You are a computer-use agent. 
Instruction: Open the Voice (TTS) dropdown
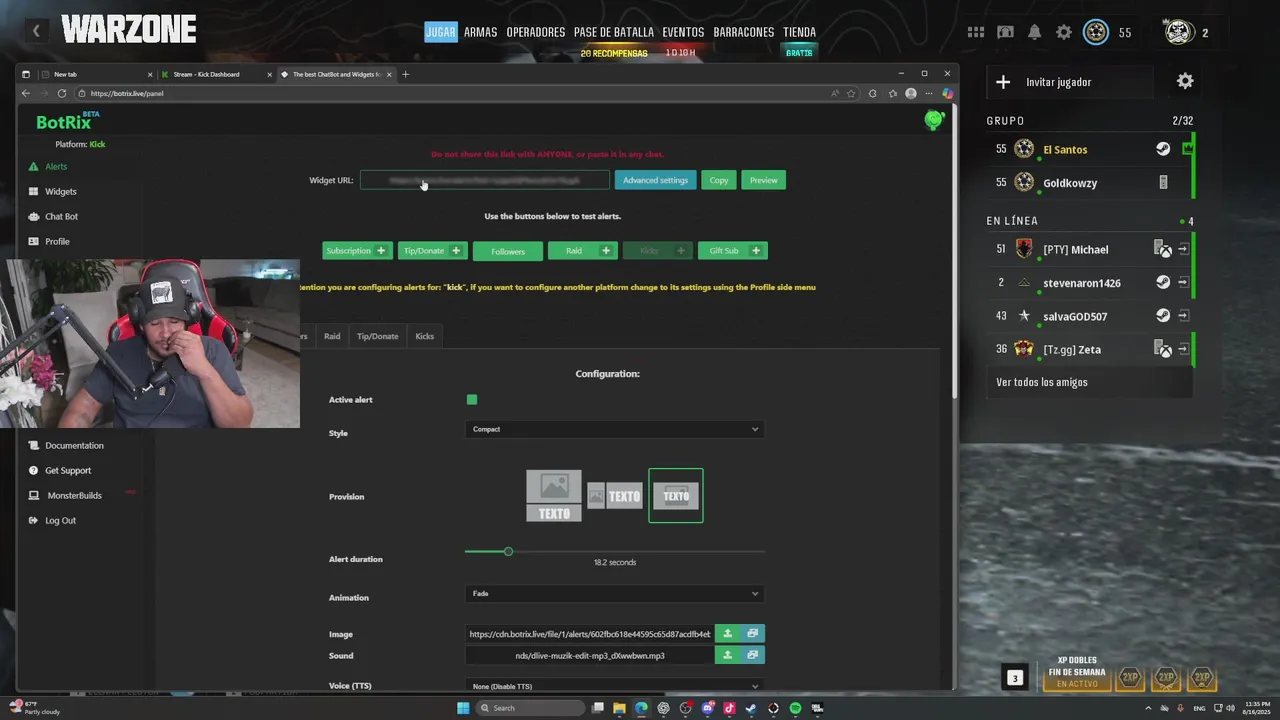[x=615, y=686]
